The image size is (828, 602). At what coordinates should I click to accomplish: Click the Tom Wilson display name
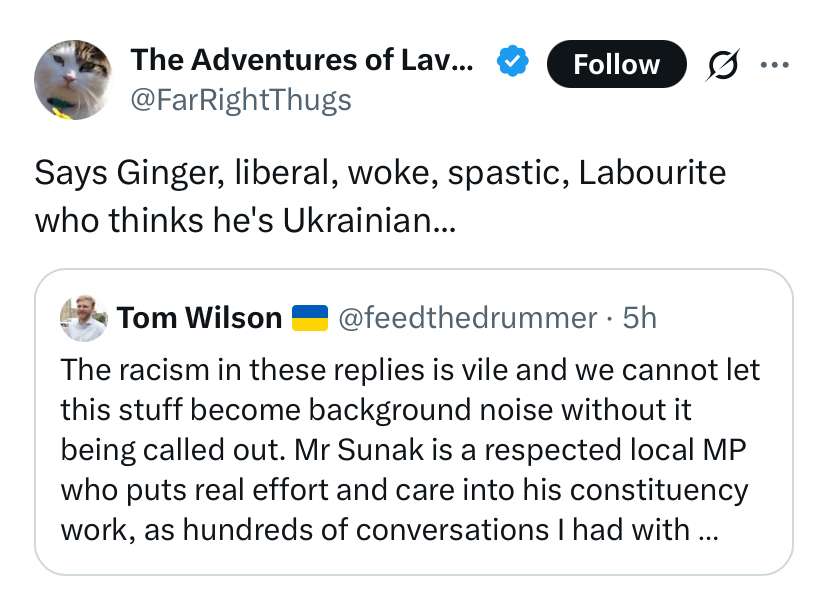click(x=199, y=318)
